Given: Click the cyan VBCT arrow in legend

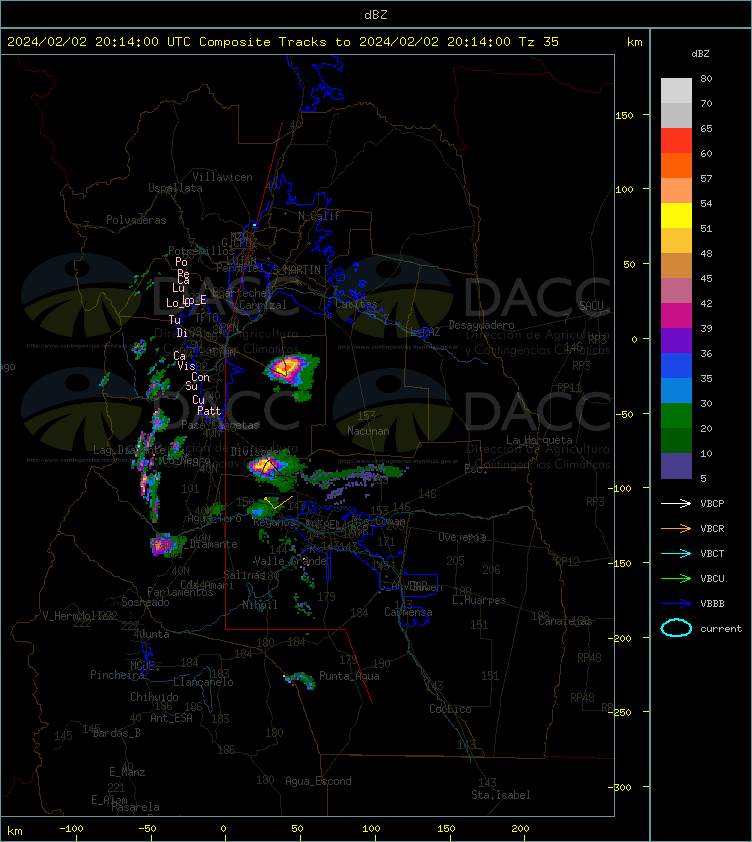Looking at the screenshot, I should tap(676, 553).
